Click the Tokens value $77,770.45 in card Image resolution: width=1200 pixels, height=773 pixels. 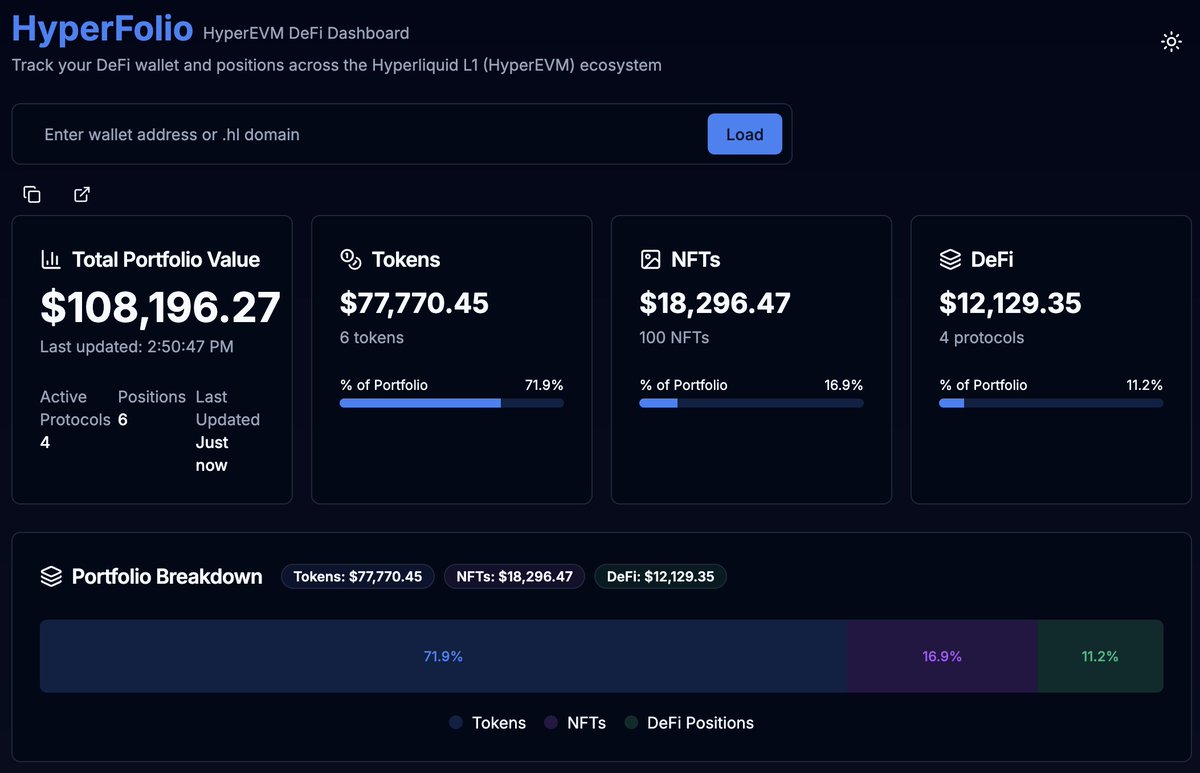[414, 302]
